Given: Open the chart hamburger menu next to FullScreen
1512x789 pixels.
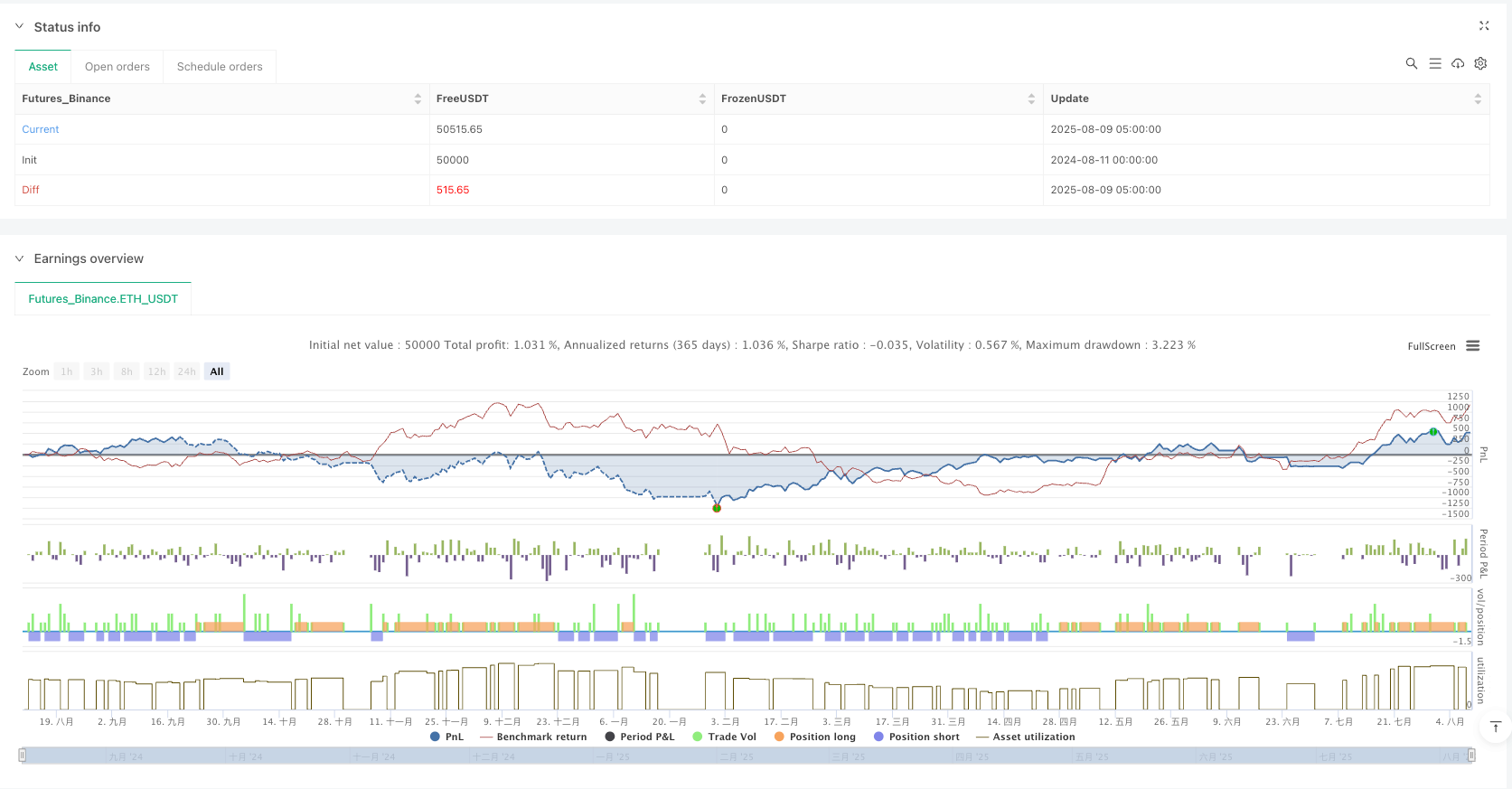Looking at the screenshot, I should pyautogui.click(x=1472, y=346).
